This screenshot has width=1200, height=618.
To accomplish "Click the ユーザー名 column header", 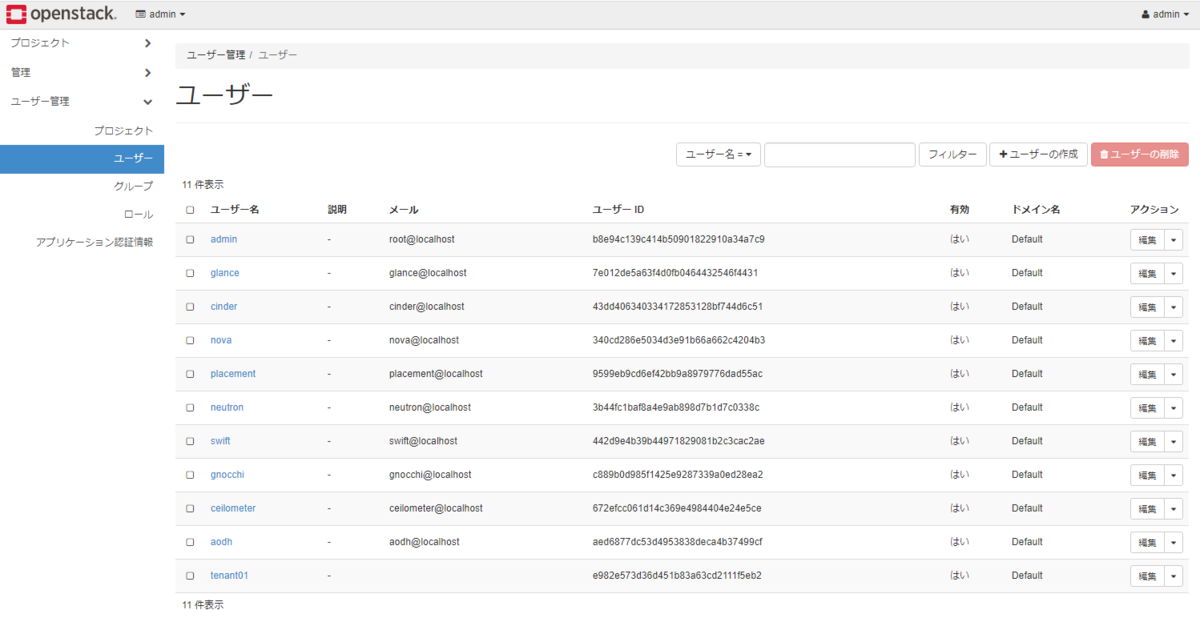I will [235, 210].
